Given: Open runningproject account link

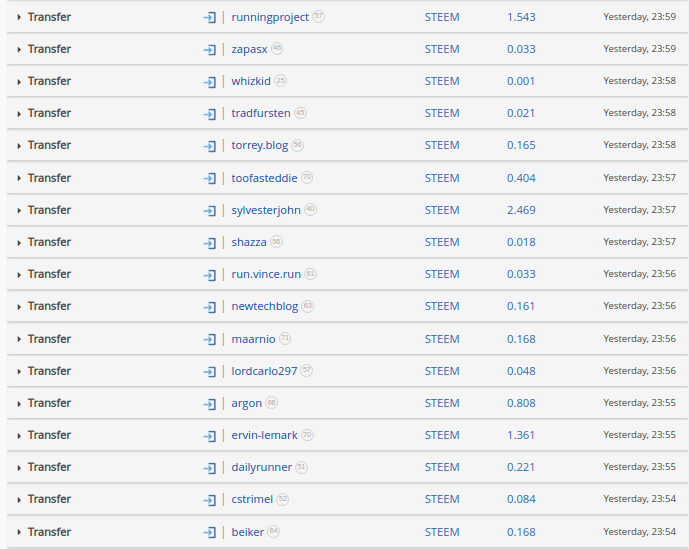Looking at the screenshot, I should [270, 18].
